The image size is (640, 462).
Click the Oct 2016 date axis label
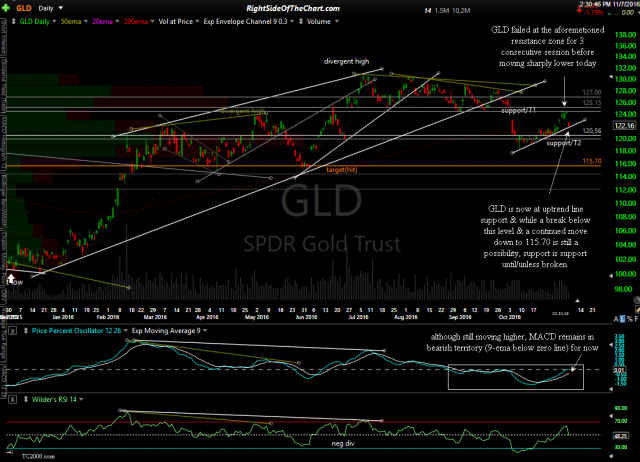tap(510, 317)
